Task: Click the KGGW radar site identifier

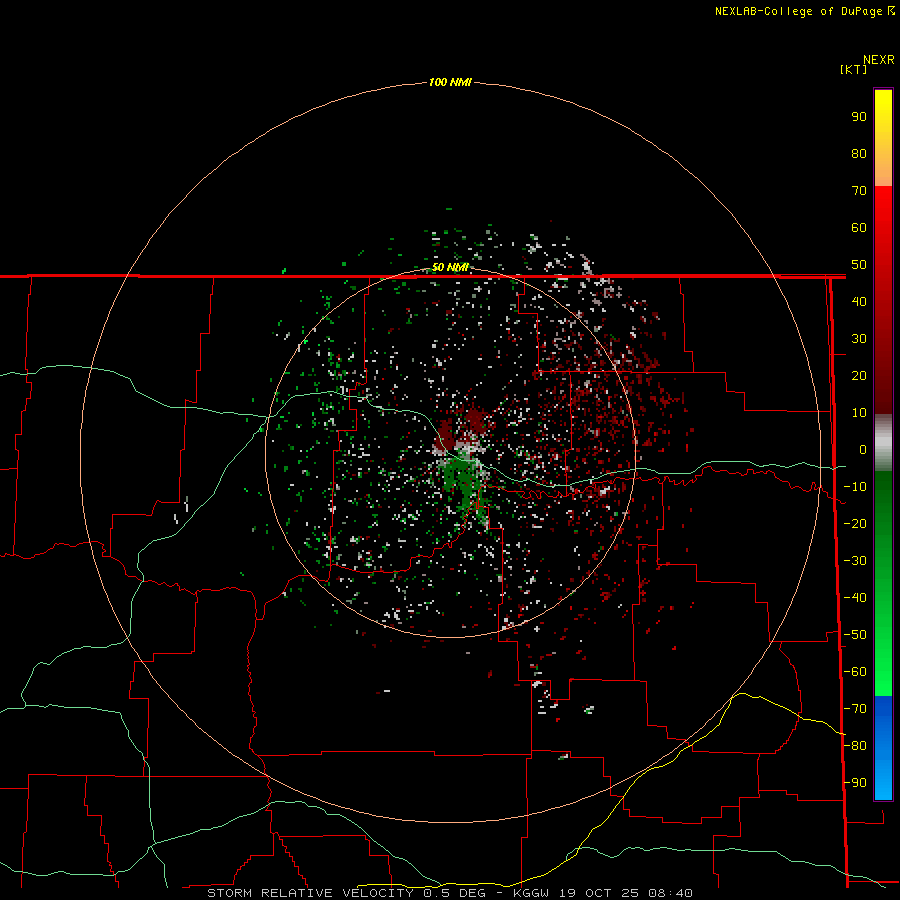Action: coord(530,893)
